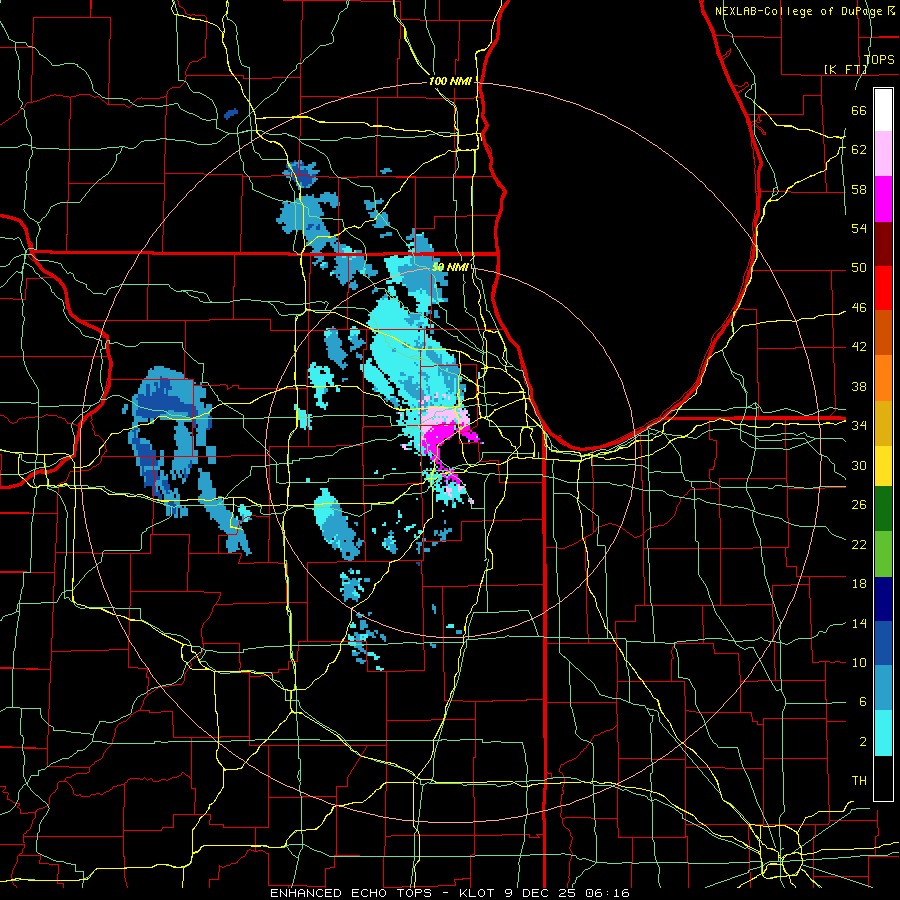This screenshot has width=900, height=900.
Task: Click the 50 value in the legend
Action: tap(859, 268)
